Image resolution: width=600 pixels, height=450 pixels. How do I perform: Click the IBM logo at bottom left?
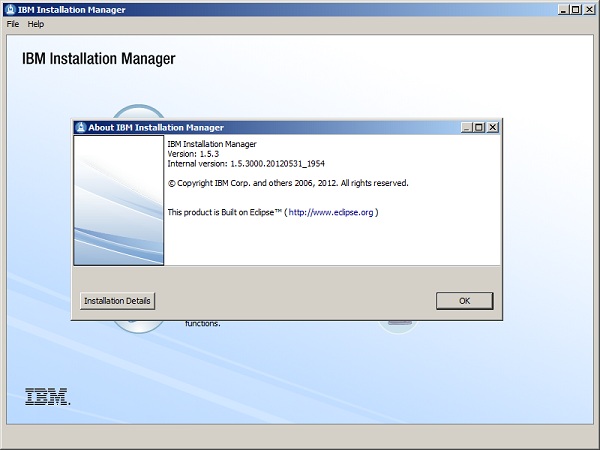point(48,396)
